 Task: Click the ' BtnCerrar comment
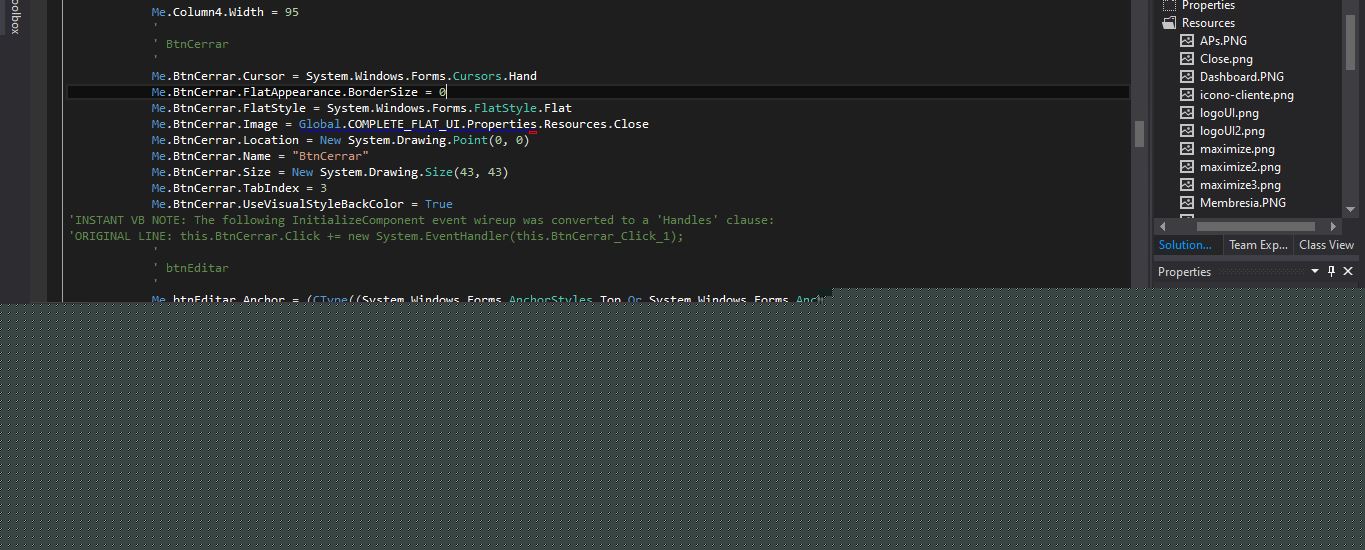click(x=190, y=44)
